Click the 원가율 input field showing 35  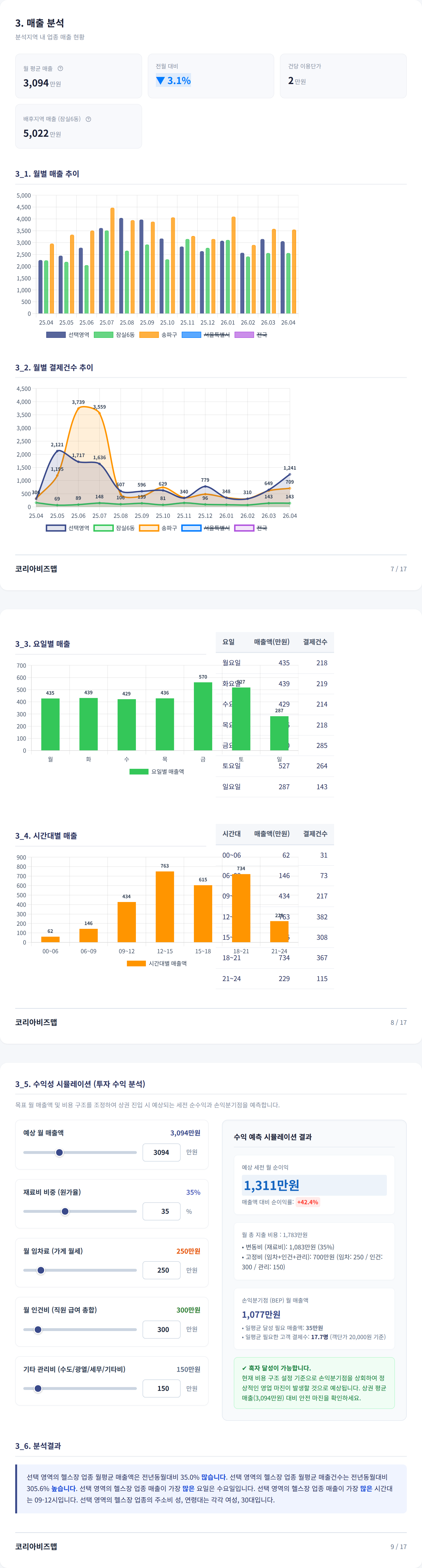pos(161,1211)
